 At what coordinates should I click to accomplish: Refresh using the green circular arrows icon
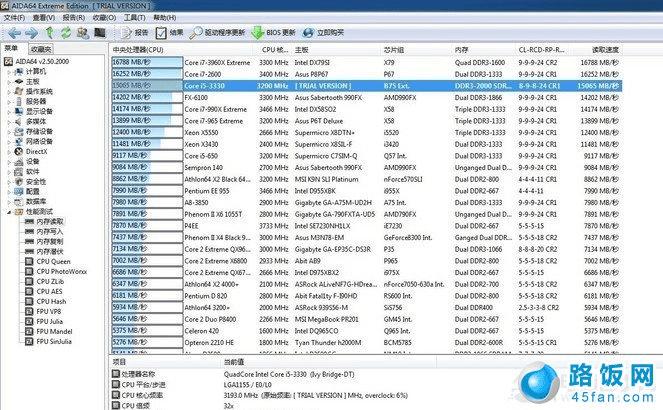66,33
